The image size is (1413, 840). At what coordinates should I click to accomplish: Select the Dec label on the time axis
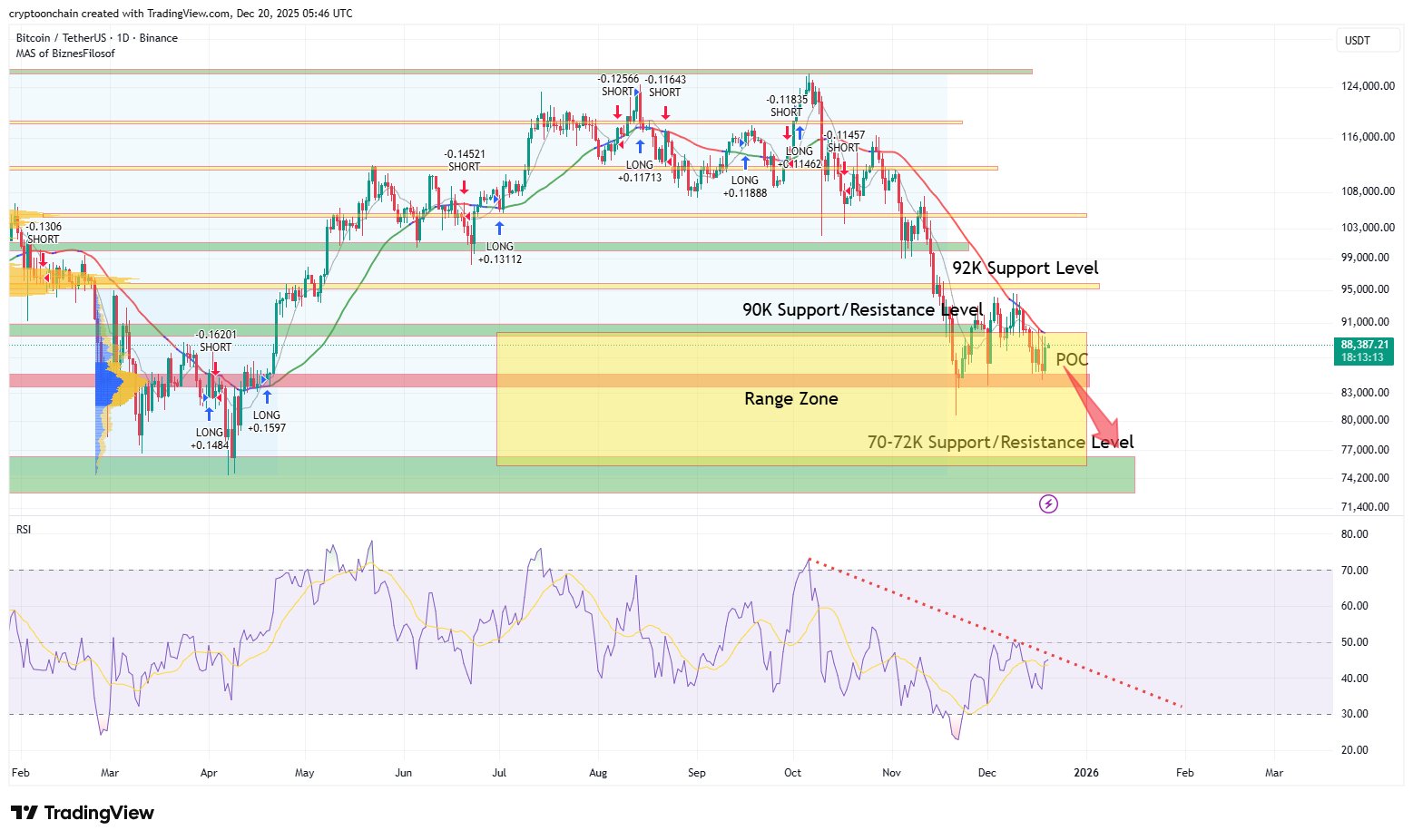[x=986, y=773]
